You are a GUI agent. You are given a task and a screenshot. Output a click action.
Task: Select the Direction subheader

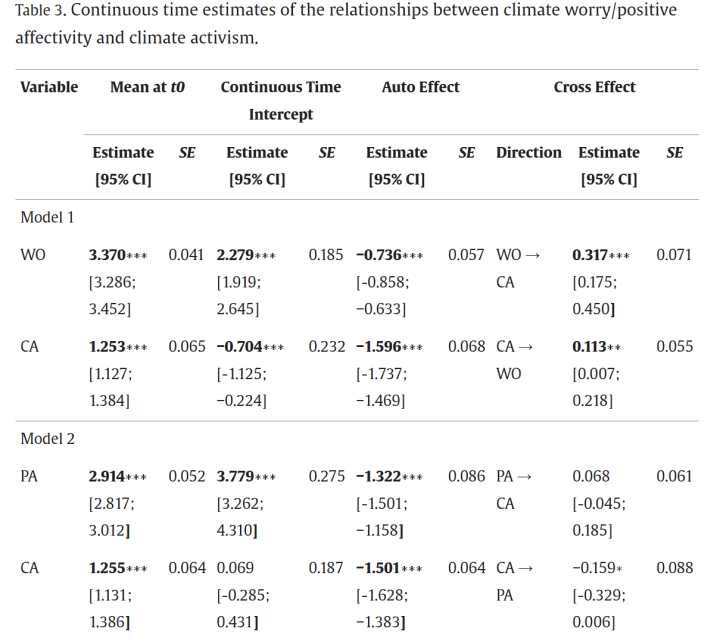click(528, 152)
